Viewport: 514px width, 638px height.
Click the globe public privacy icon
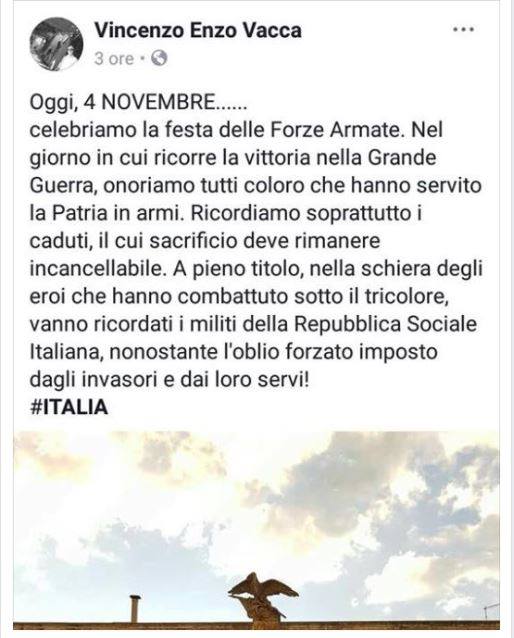pyautogui.click(x=159, y=59)
